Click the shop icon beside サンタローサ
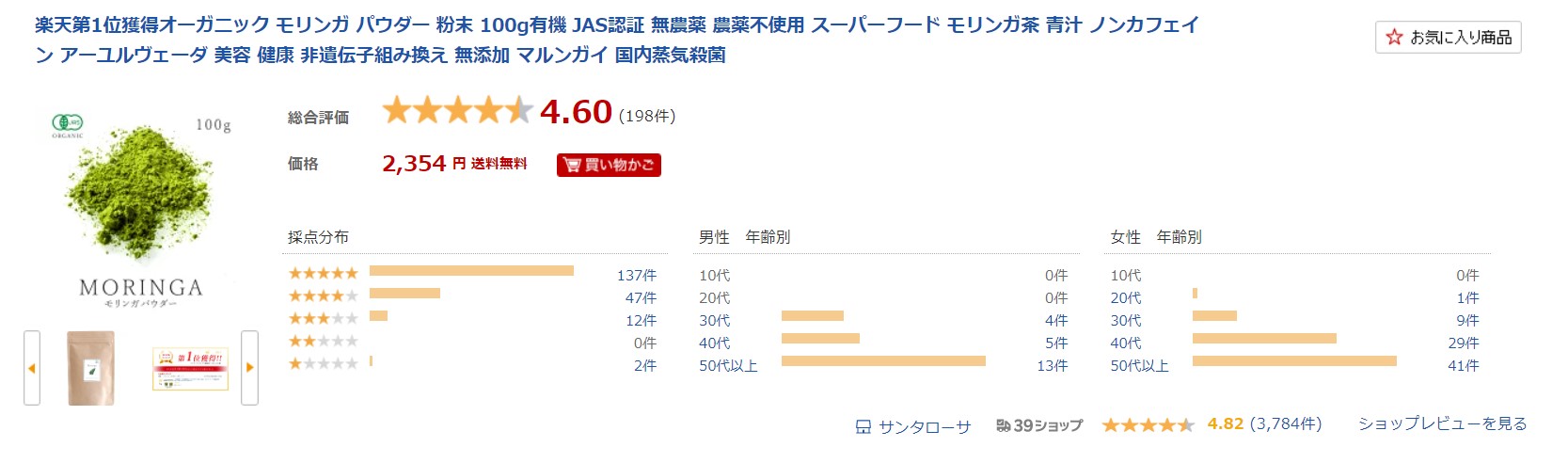Screen dimensions: 1568x463 [x=863, y=426]
